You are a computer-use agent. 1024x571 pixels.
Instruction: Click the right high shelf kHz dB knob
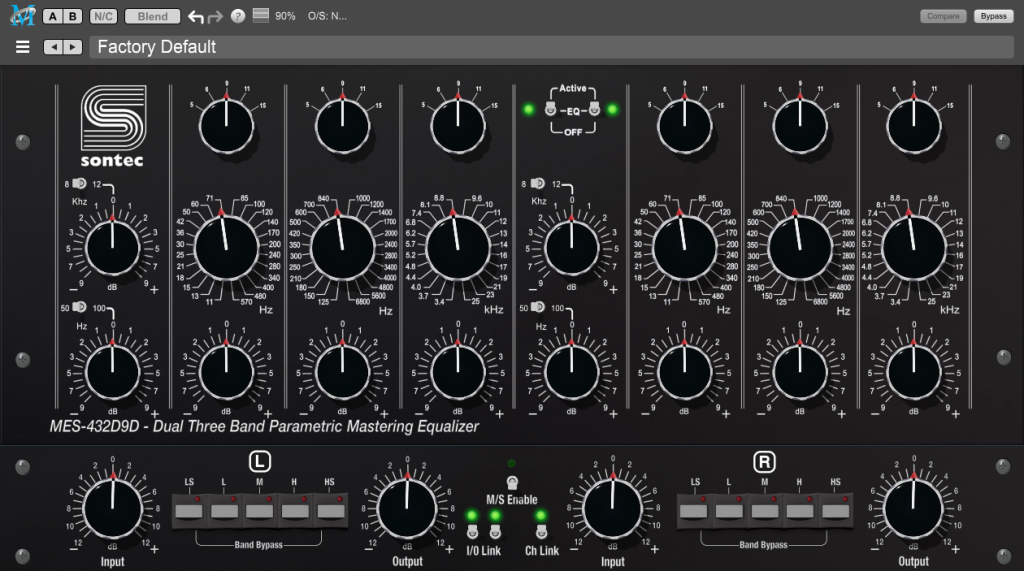click(571, 248)
